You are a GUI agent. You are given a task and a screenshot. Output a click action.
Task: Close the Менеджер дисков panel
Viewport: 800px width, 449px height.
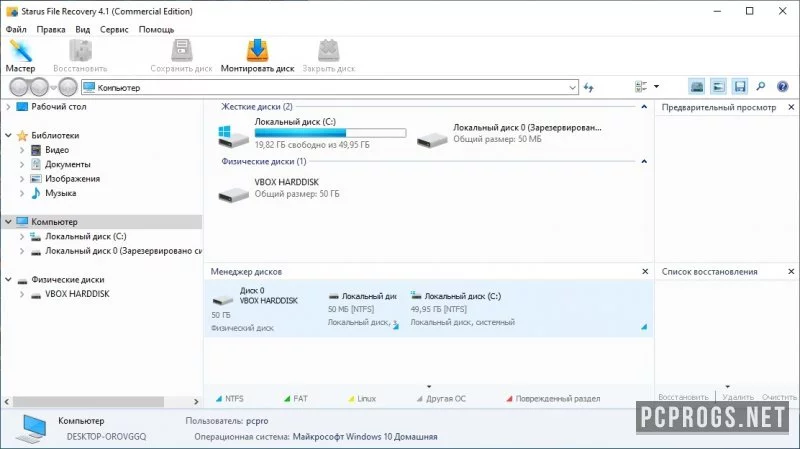(645, 271)
